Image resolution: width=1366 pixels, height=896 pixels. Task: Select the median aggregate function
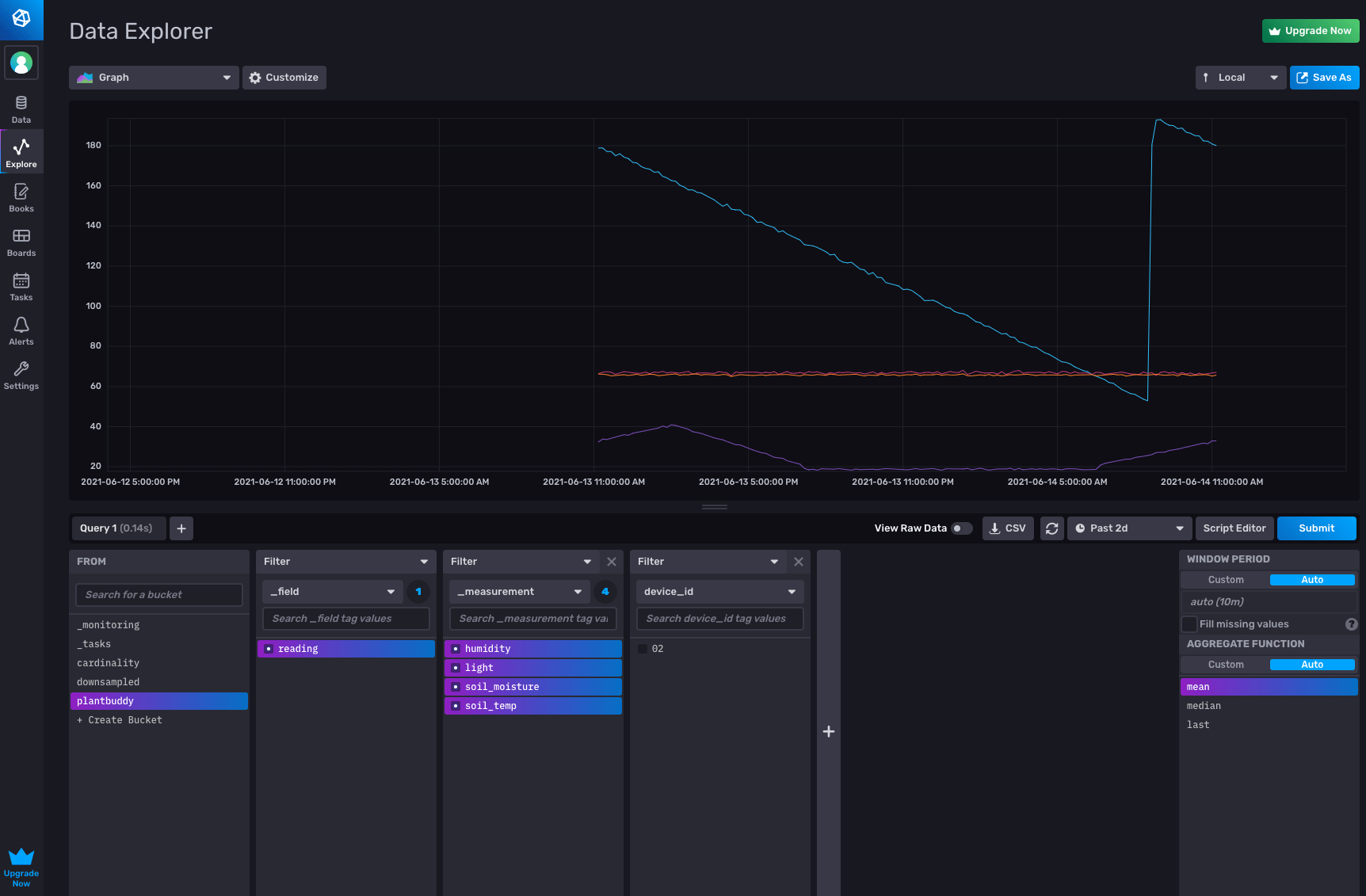pos(1204,705)
